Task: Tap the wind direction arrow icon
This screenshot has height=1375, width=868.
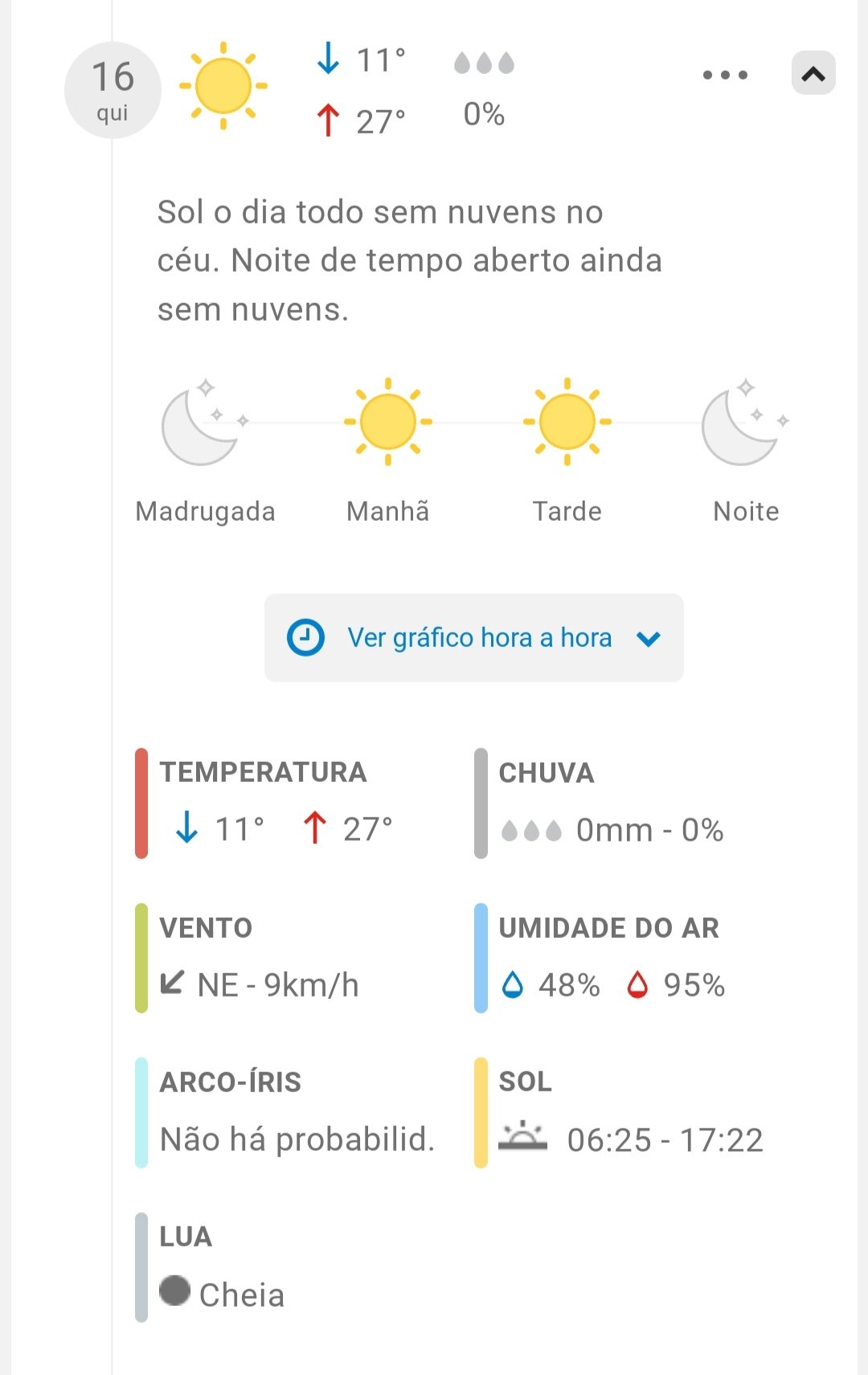Action: (x=172, y=983)
